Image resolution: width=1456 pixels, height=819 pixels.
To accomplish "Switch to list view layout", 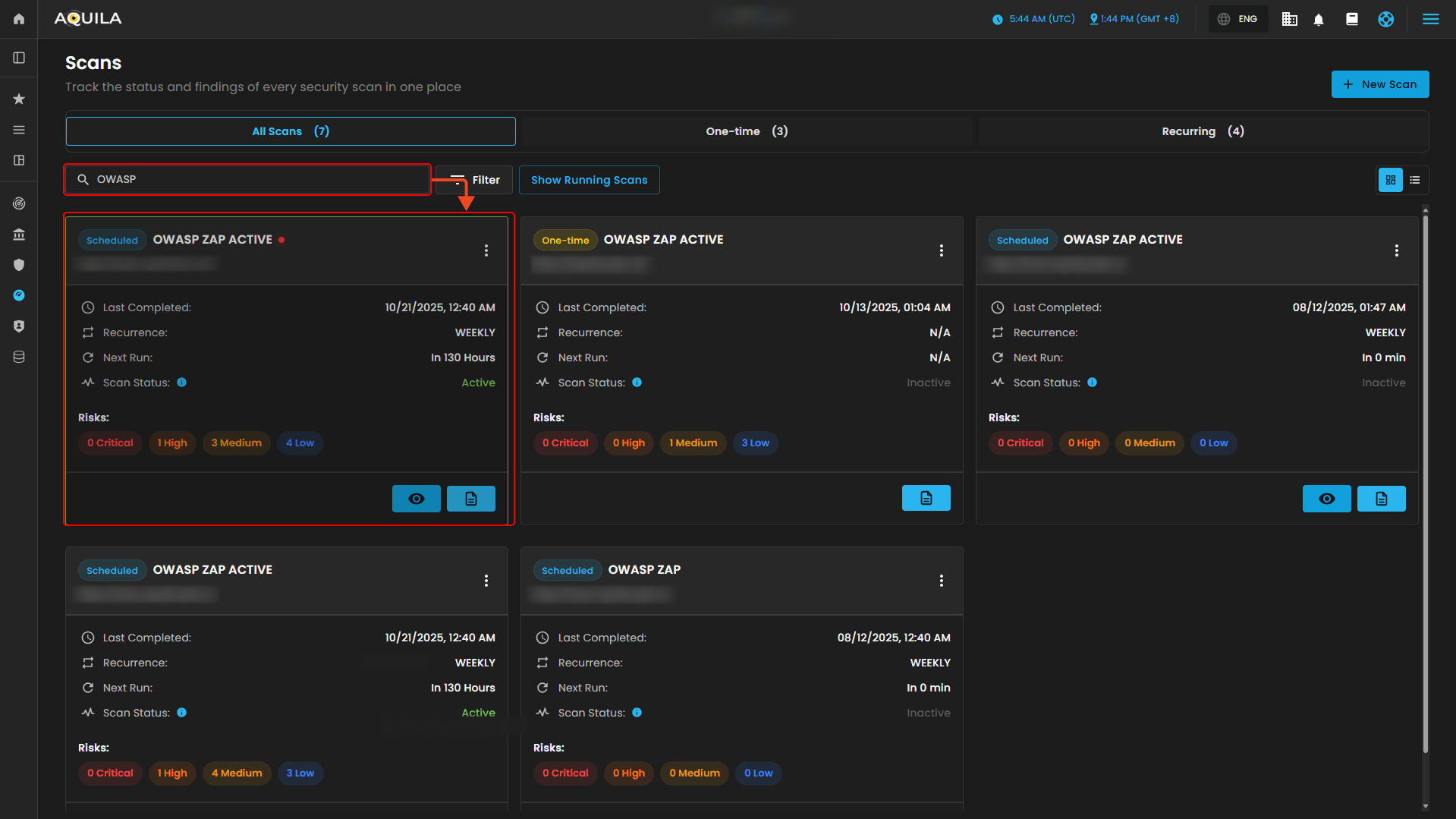I will pyautogui.click(x=1415, y=180).
